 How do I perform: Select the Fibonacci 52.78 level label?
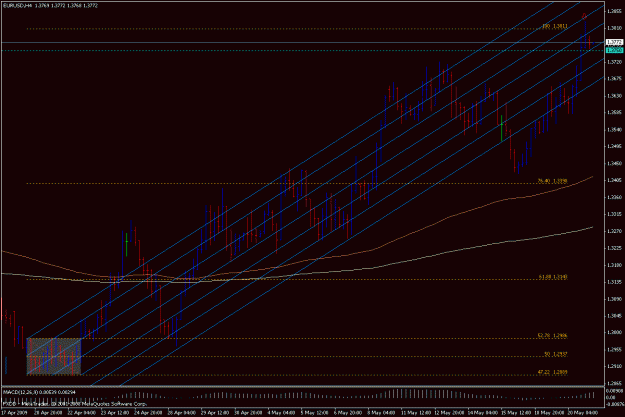552,336
